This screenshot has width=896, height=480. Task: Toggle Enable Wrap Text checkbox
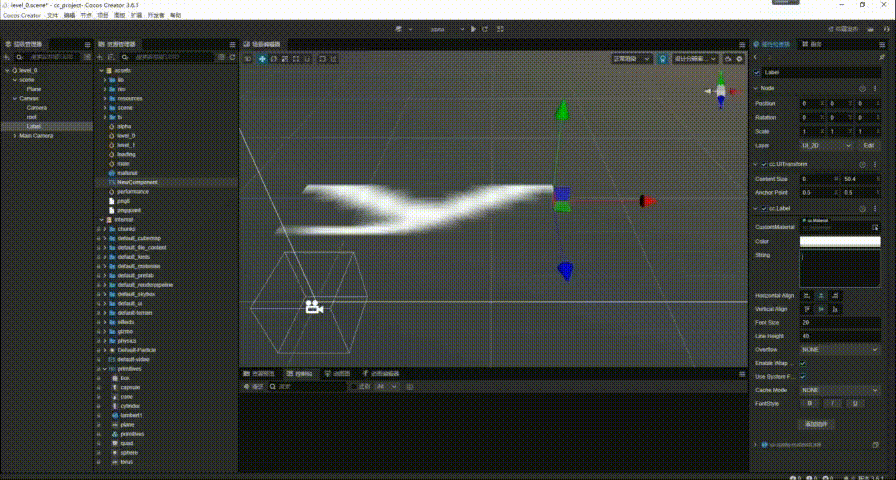pyautogui.click(x=803, y=363)
